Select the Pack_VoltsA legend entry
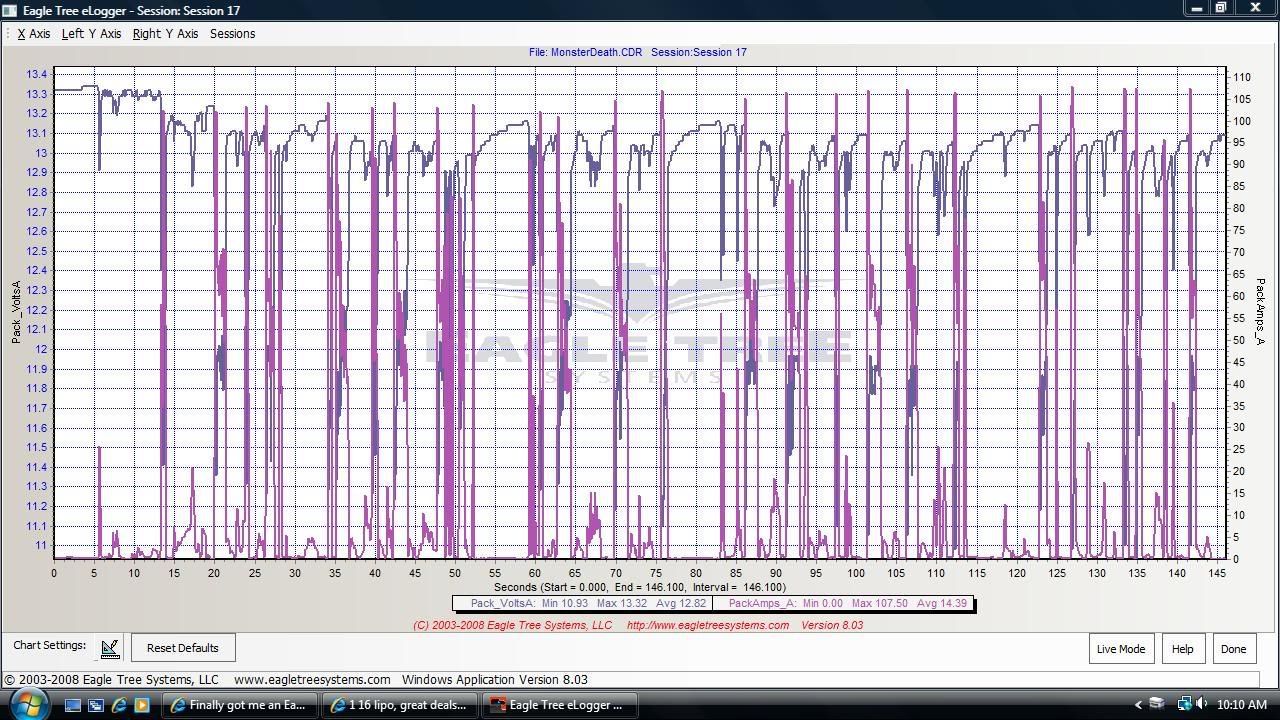Viewport: 1280px width, 720px height. coord(581,603)
